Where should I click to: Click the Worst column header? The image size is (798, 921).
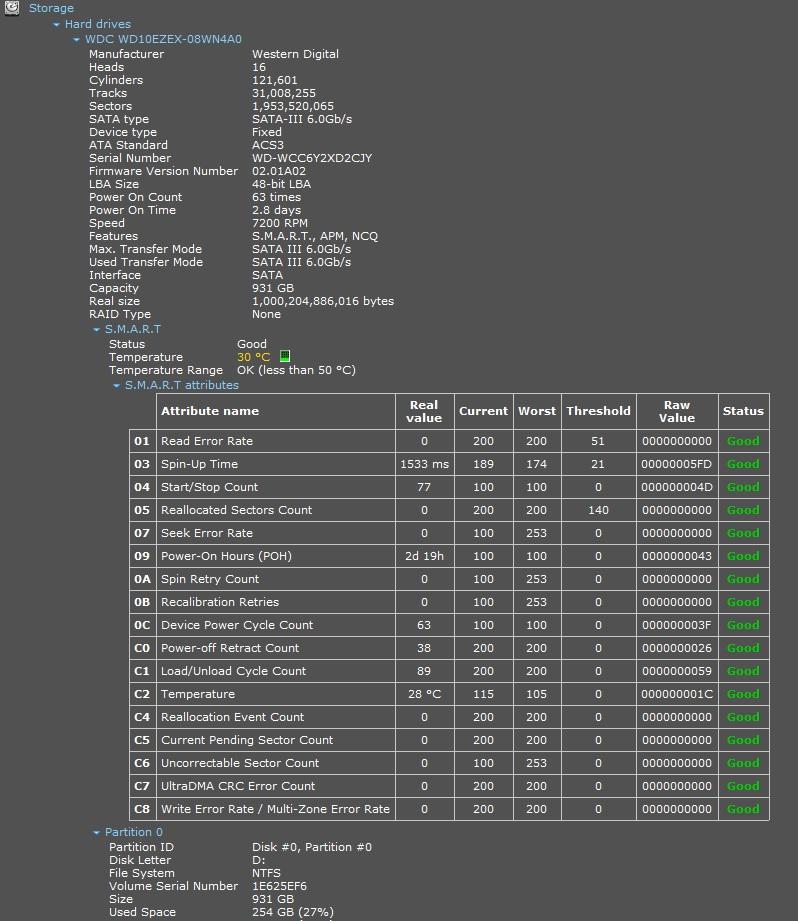point(536,411)
